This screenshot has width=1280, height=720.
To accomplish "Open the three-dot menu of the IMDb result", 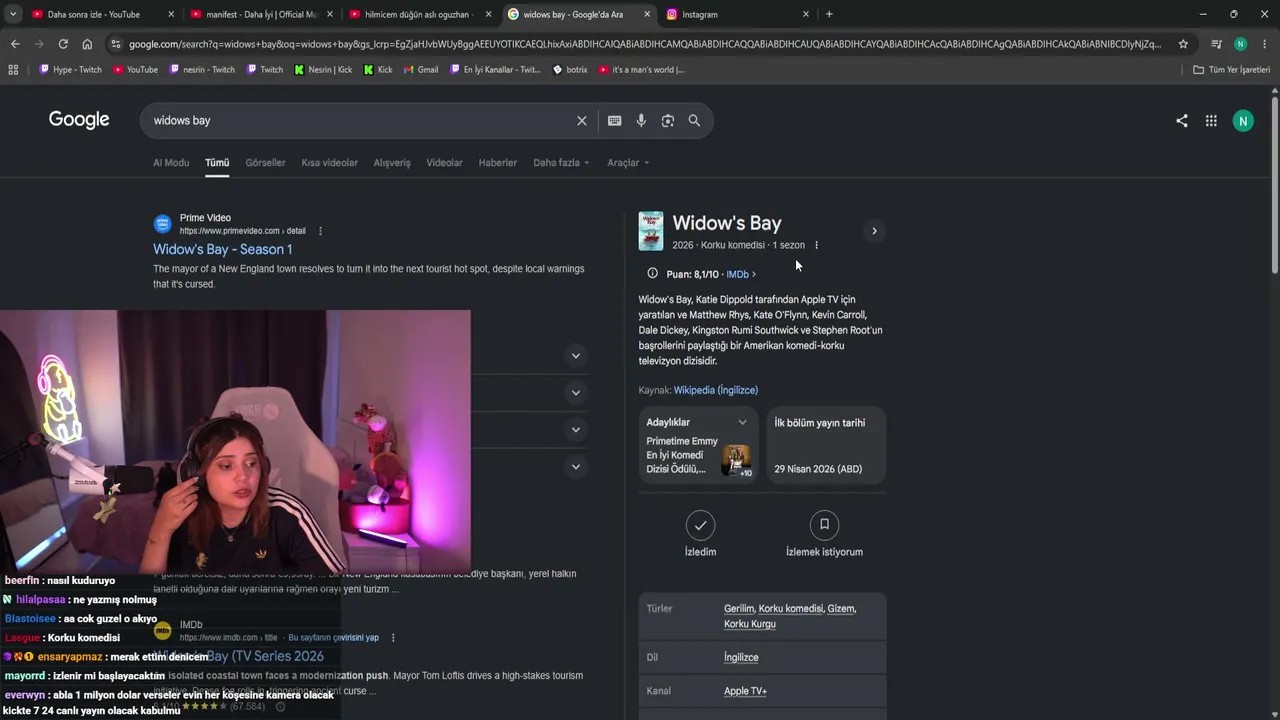I will [392, 638].
